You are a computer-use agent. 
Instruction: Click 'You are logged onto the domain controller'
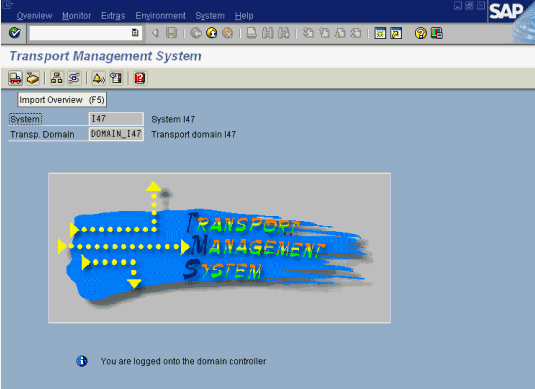(x=183, y=361)
